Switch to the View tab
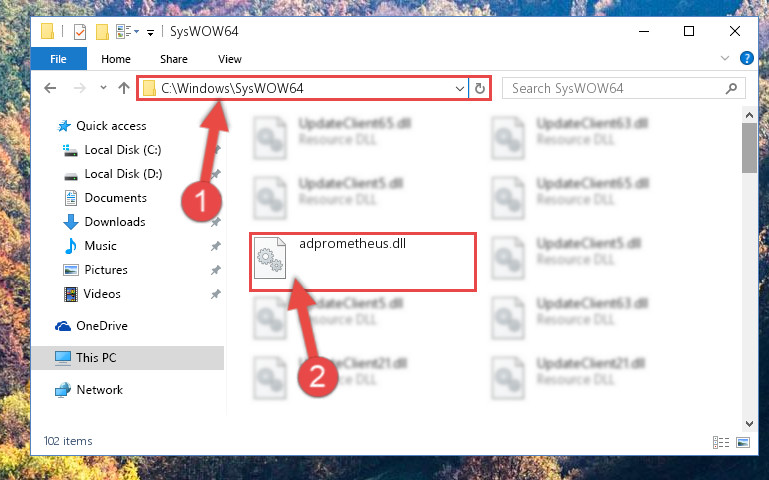 coord(230,59)
